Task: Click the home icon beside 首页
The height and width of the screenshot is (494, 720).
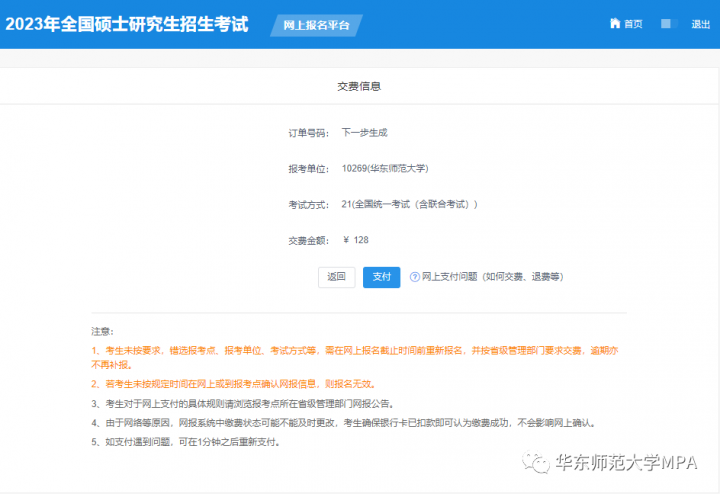Action: (614, 23)
